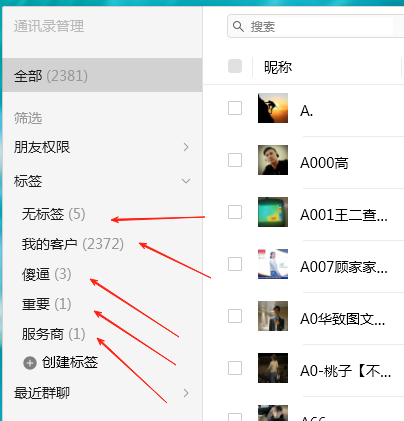Image resolution: width=404 pixels, height=421 pixels.
Task: Open the avatar of A0华致图文
Action: point(273,316)
